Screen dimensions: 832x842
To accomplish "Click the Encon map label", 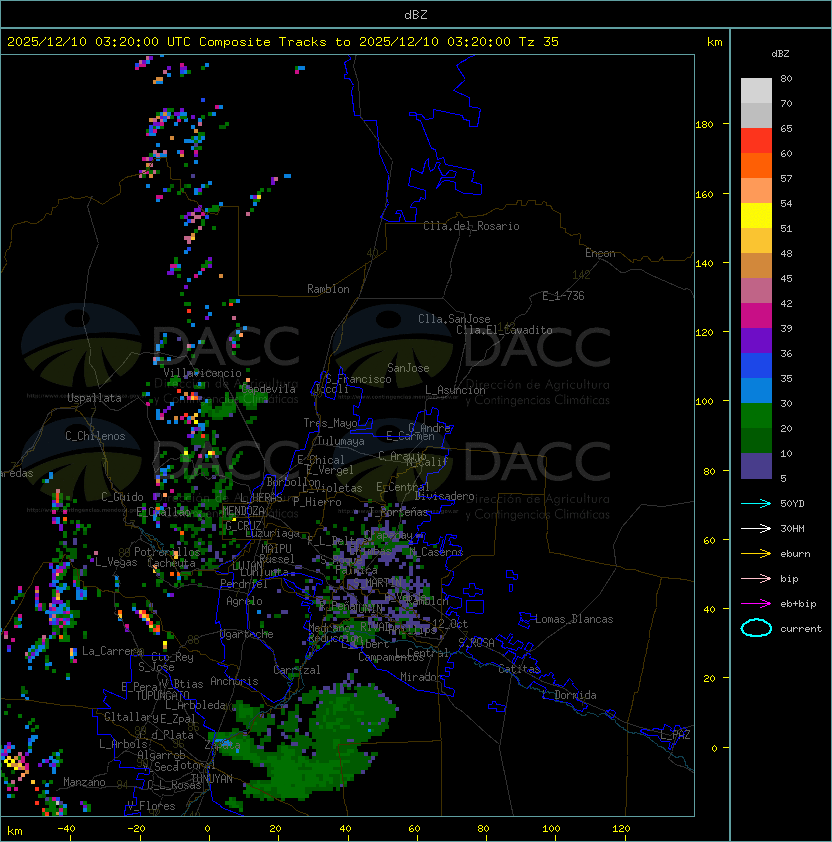I will (x=600, y=253).
